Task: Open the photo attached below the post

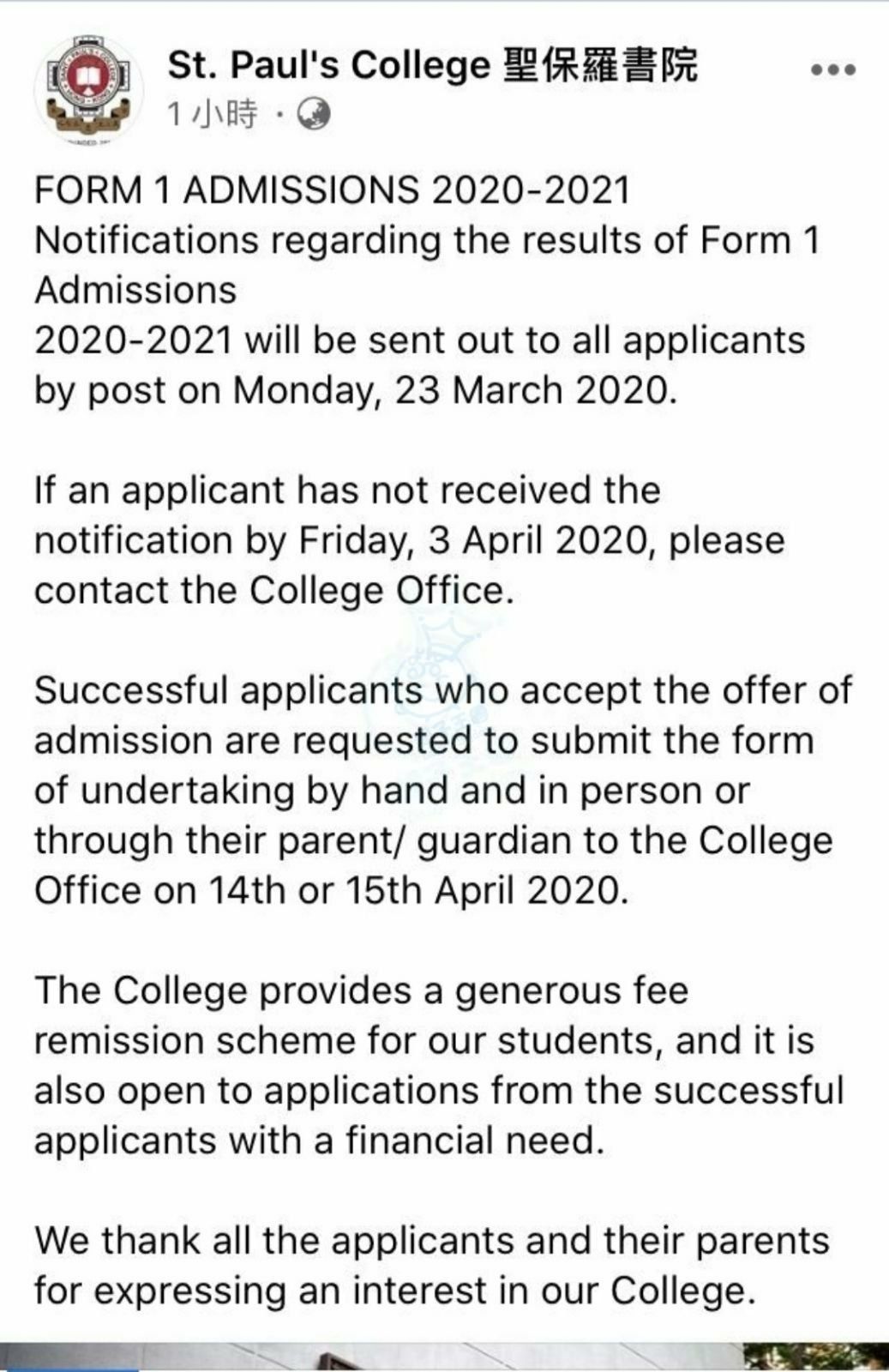Action: pos(444,1357)
